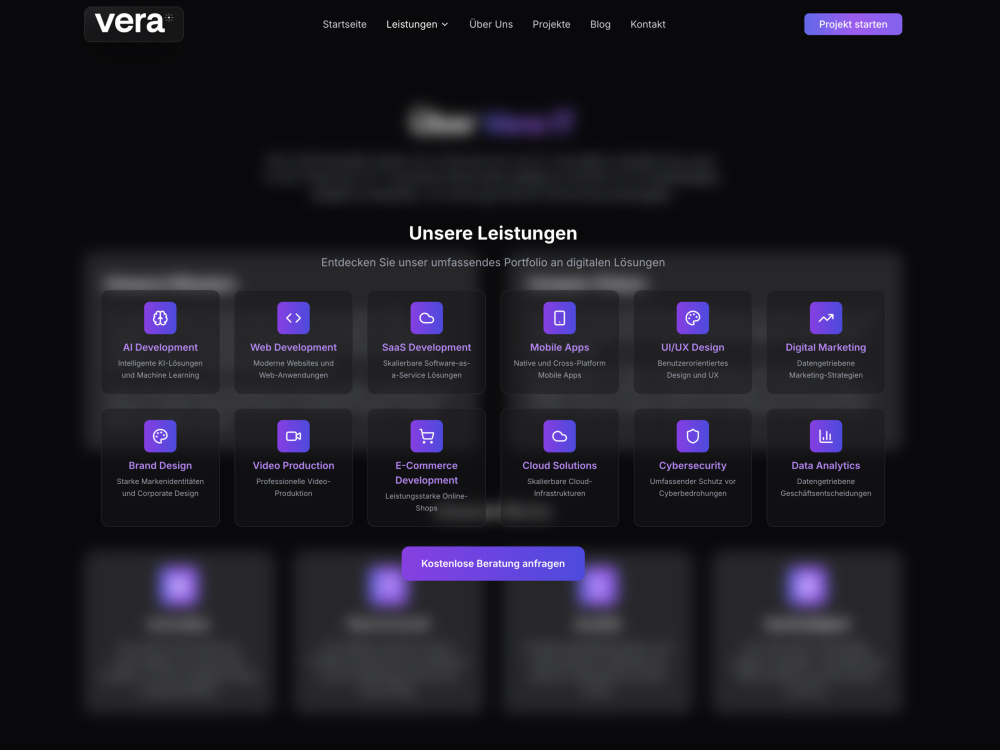Open the UI/UX Design title link
Screen dimensions: 1000x750
click(x=693, y=348)
